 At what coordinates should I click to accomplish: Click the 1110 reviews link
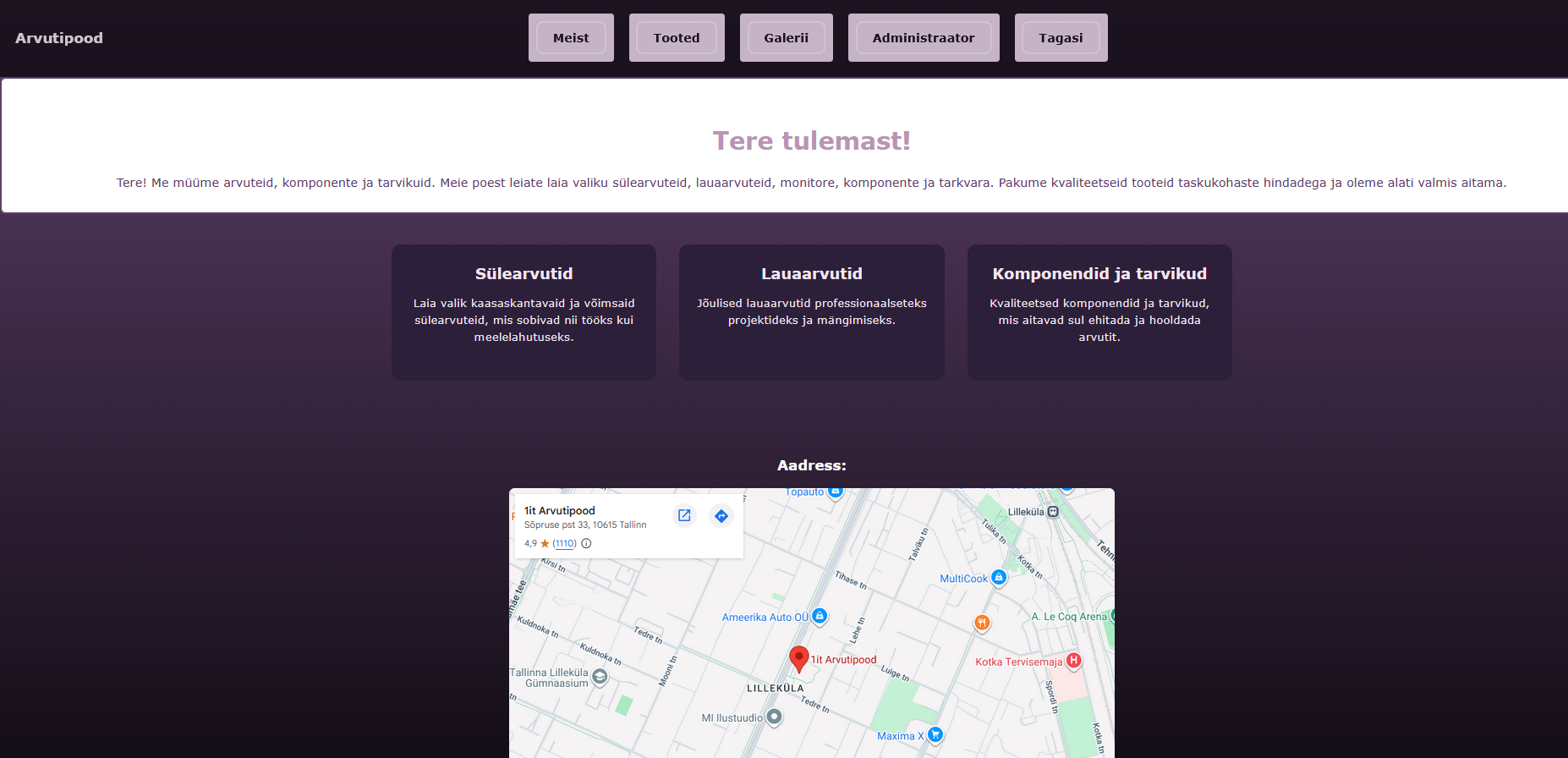coord(564,544)
